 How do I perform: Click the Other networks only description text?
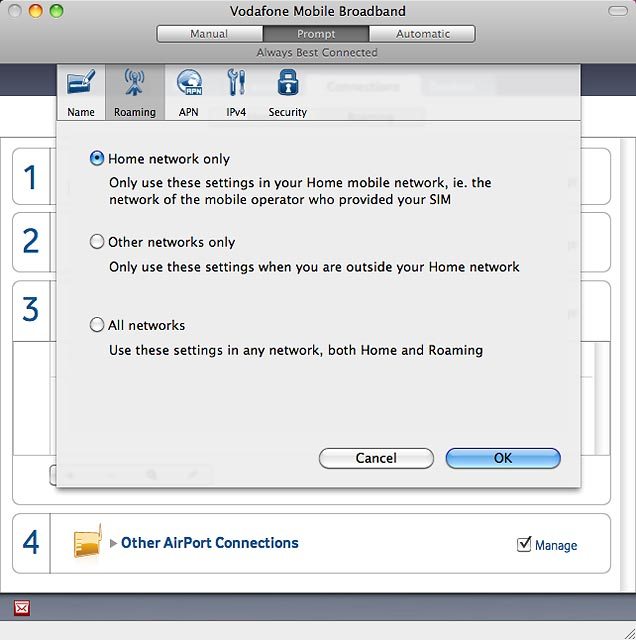pyautogui.click(x=314, y=267)
